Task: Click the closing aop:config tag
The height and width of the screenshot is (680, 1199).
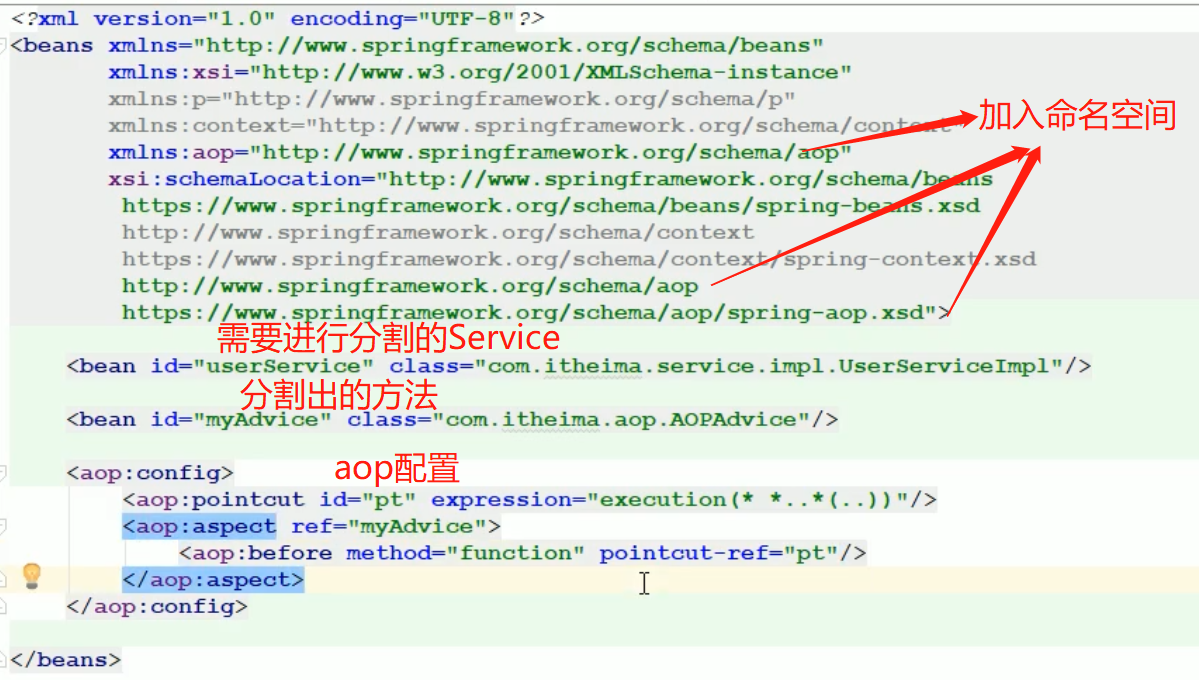Action: (157, 607)
